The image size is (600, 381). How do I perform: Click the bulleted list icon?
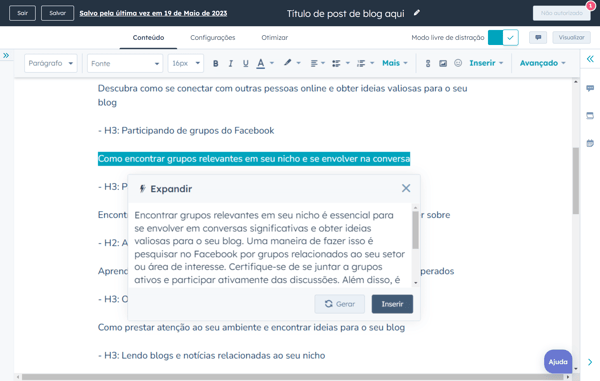click(x=336, y=64)
